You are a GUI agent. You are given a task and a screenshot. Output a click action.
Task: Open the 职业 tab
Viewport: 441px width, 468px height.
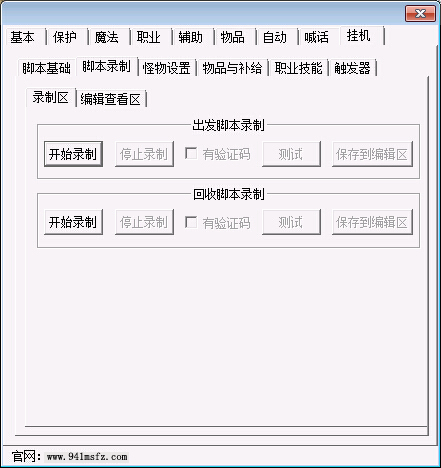pyautogui.click(x=149, y=37)
